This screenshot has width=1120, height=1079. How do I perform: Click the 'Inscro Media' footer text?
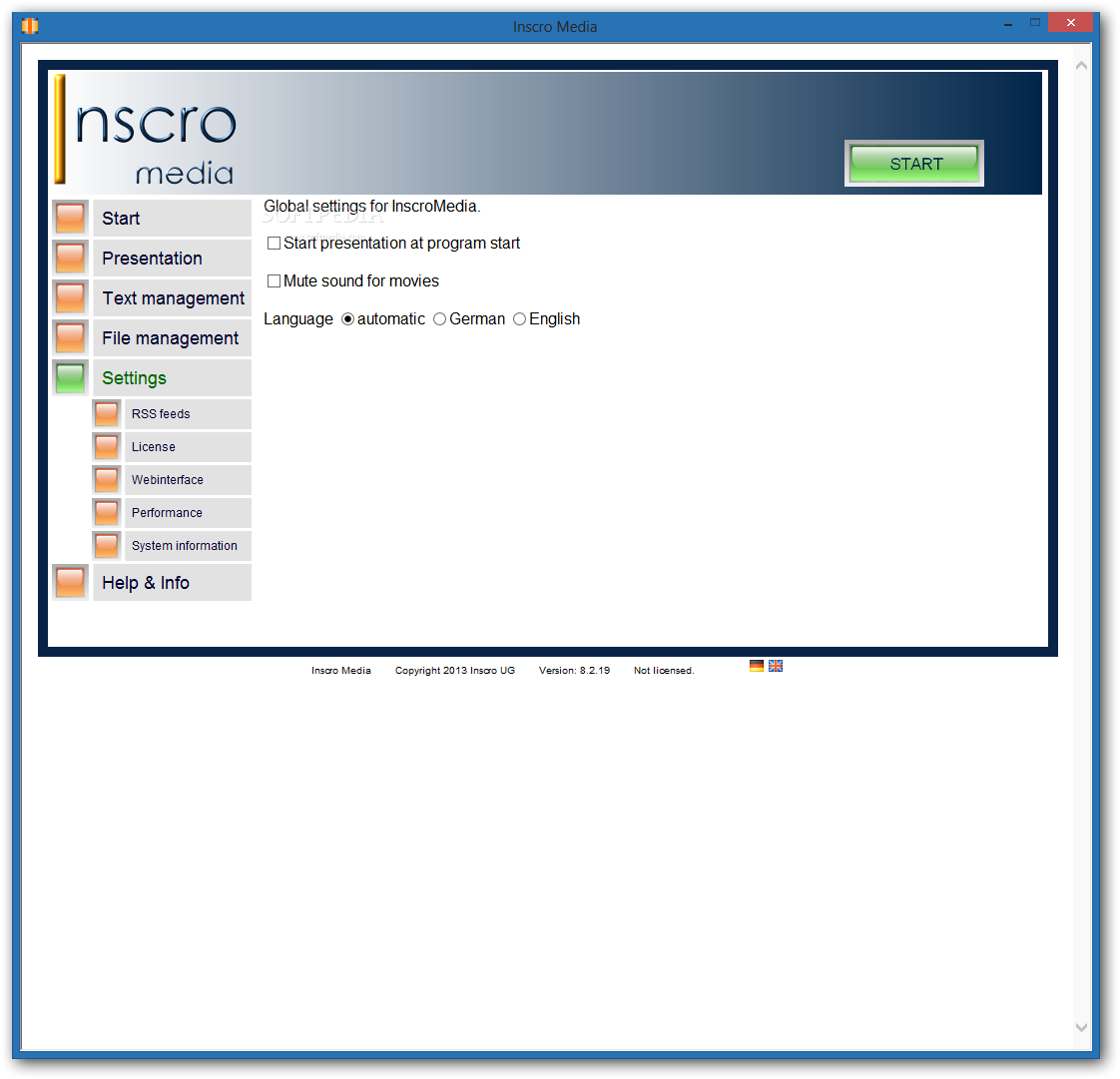341,671
